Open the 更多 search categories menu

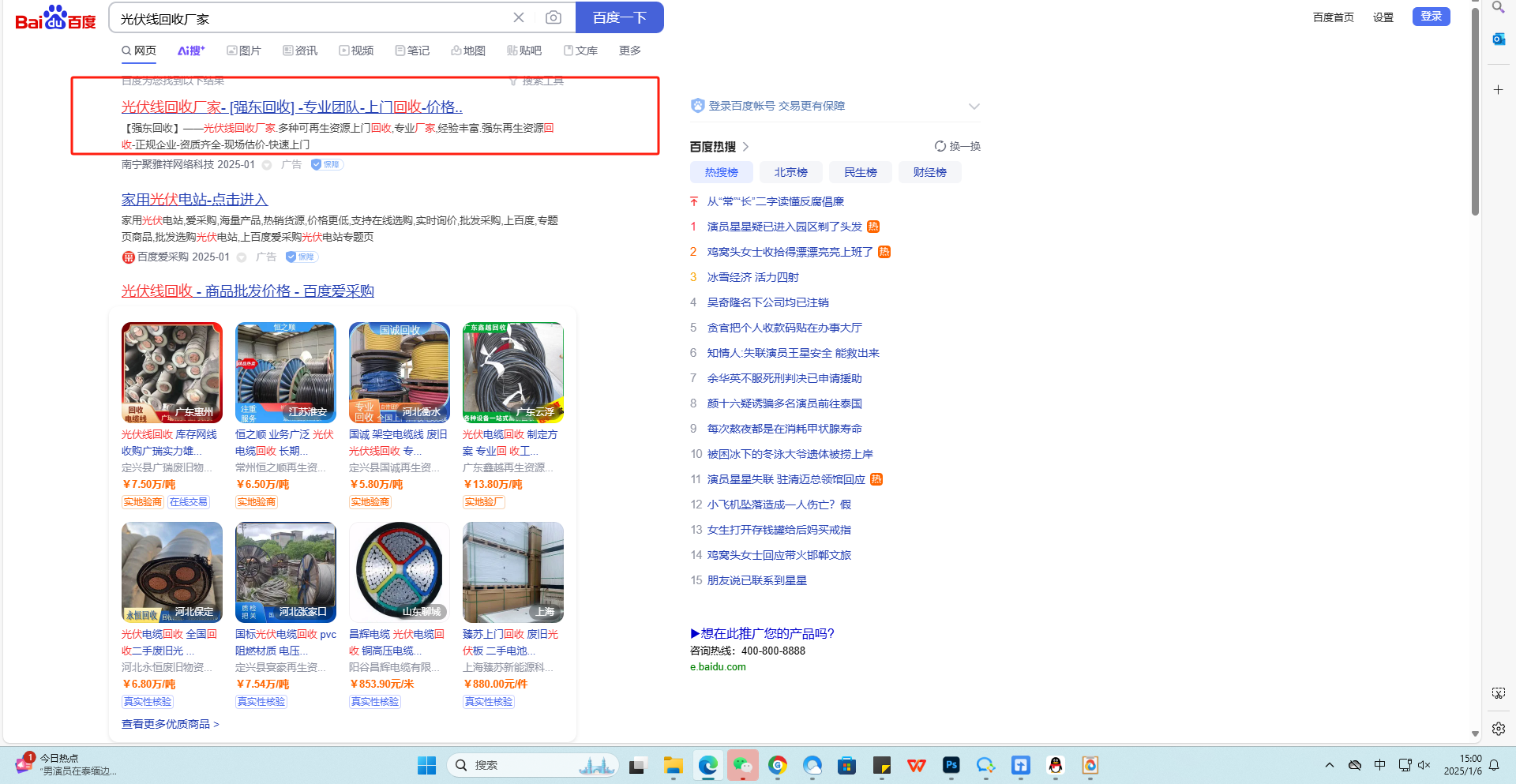pos(629,51)
